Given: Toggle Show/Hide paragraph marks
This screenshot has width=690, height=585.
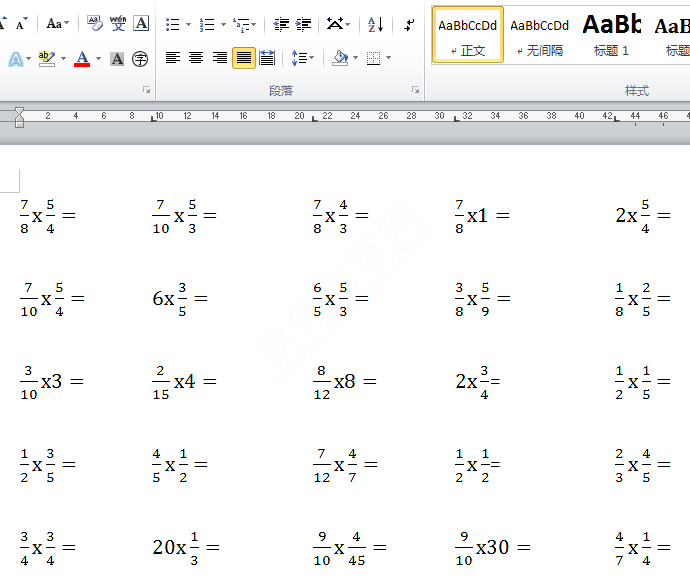Looking at the screenshot, I should coord(409,24).
